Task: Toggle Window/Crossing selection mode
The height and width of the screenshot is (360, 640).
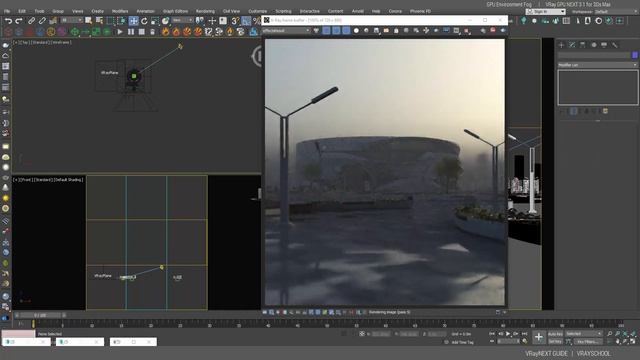Action: pyautogui.click(x=122, y=20)
